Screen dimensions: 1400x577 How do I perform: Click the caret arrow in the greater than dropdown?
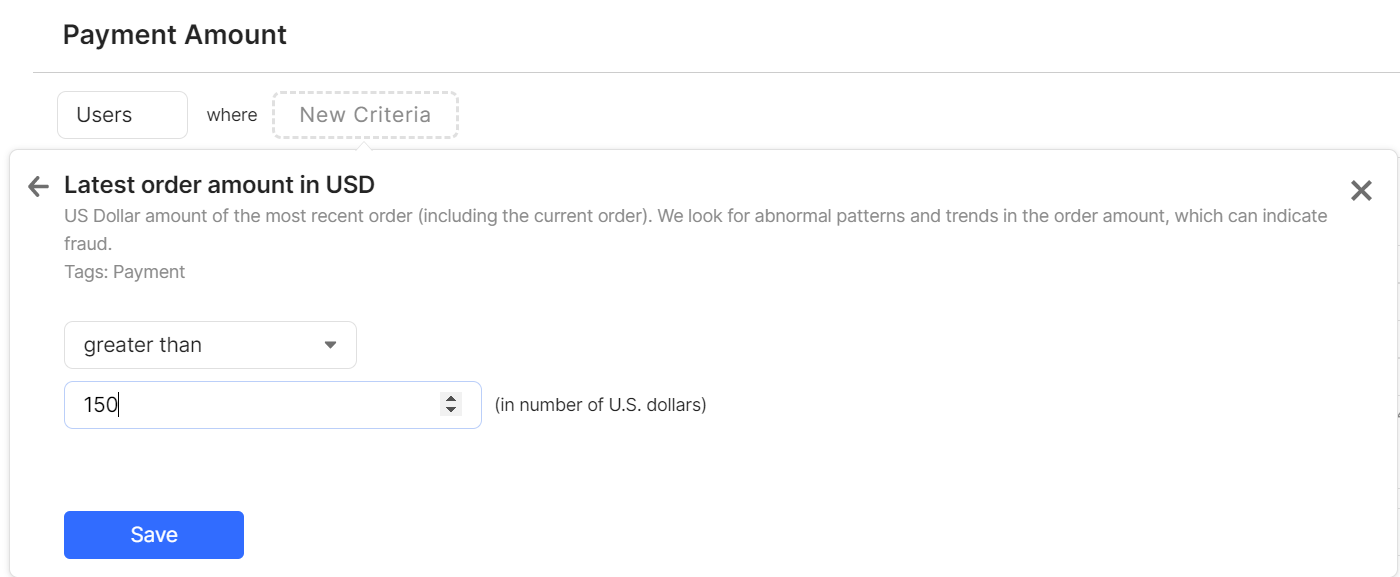pyautogui.click(x=331, y=345)
